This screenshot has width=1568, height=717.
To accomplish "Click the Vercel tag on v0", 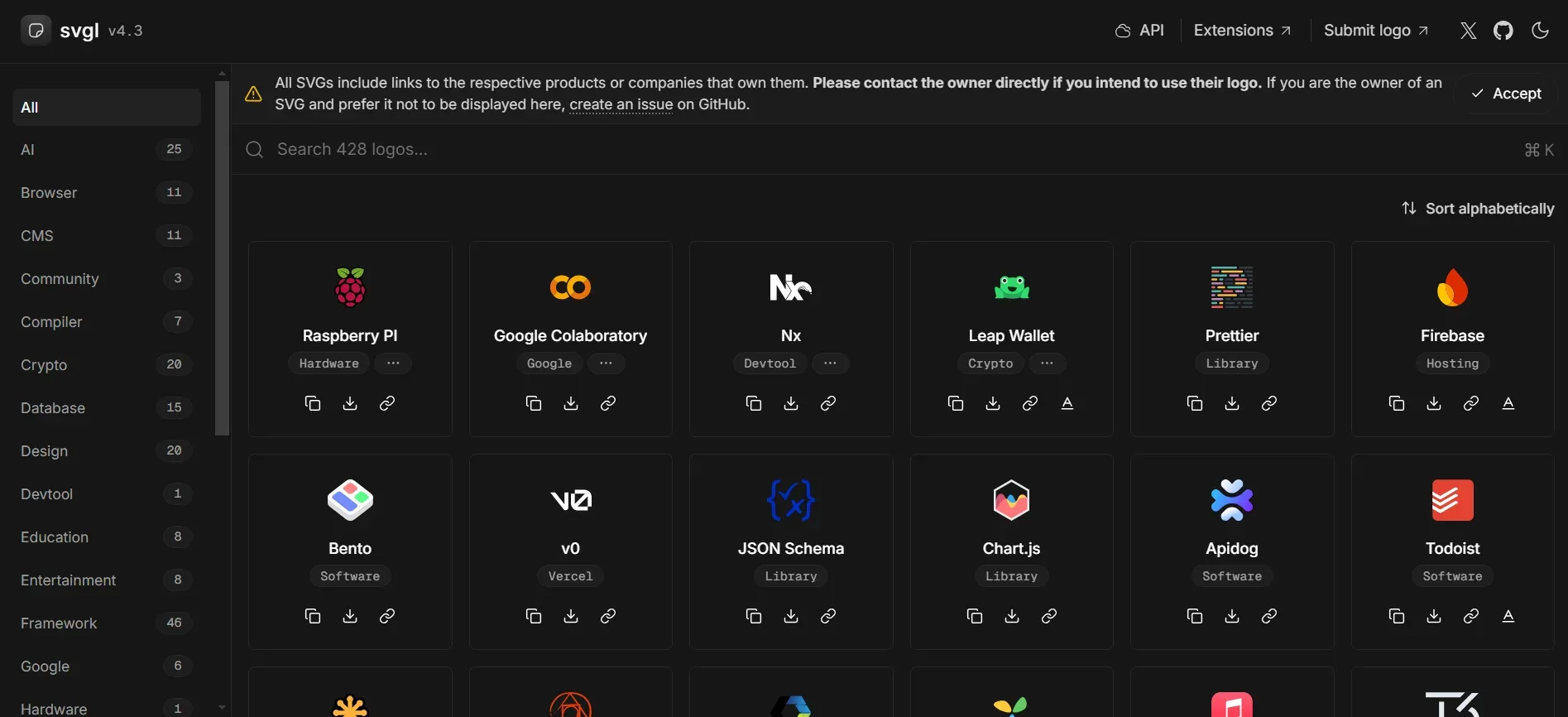I will 571,576.
